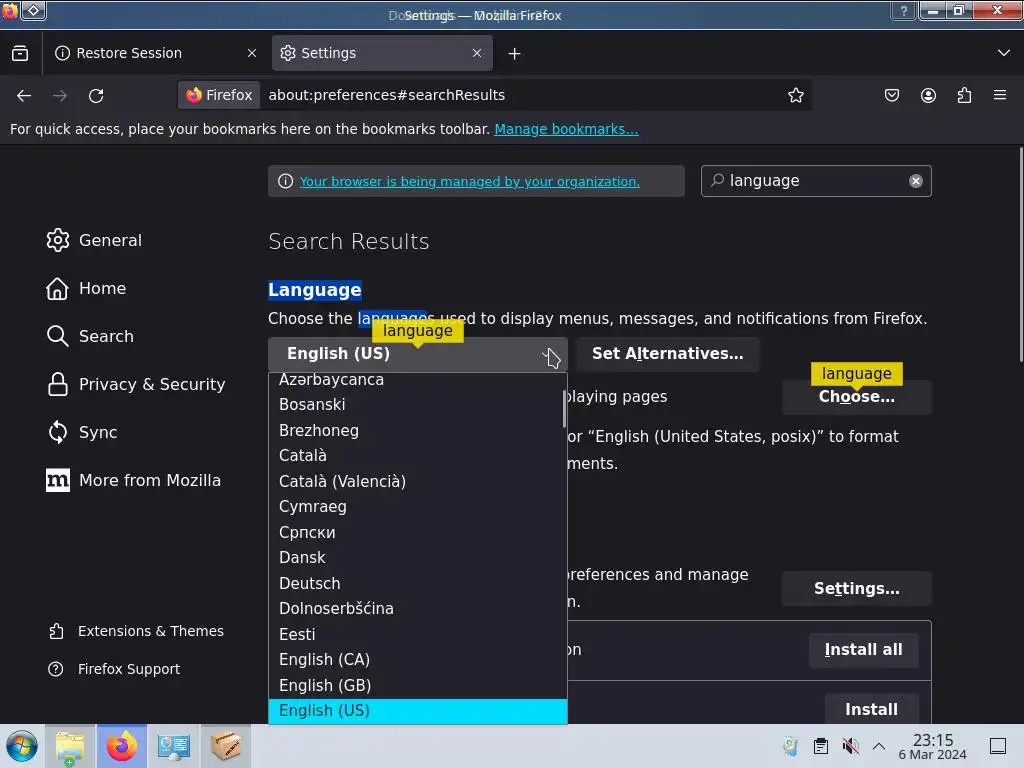The width and height of the screenshot is (1024, 768).
Task: Go back with the back arrow
Action: click(24, 96)
